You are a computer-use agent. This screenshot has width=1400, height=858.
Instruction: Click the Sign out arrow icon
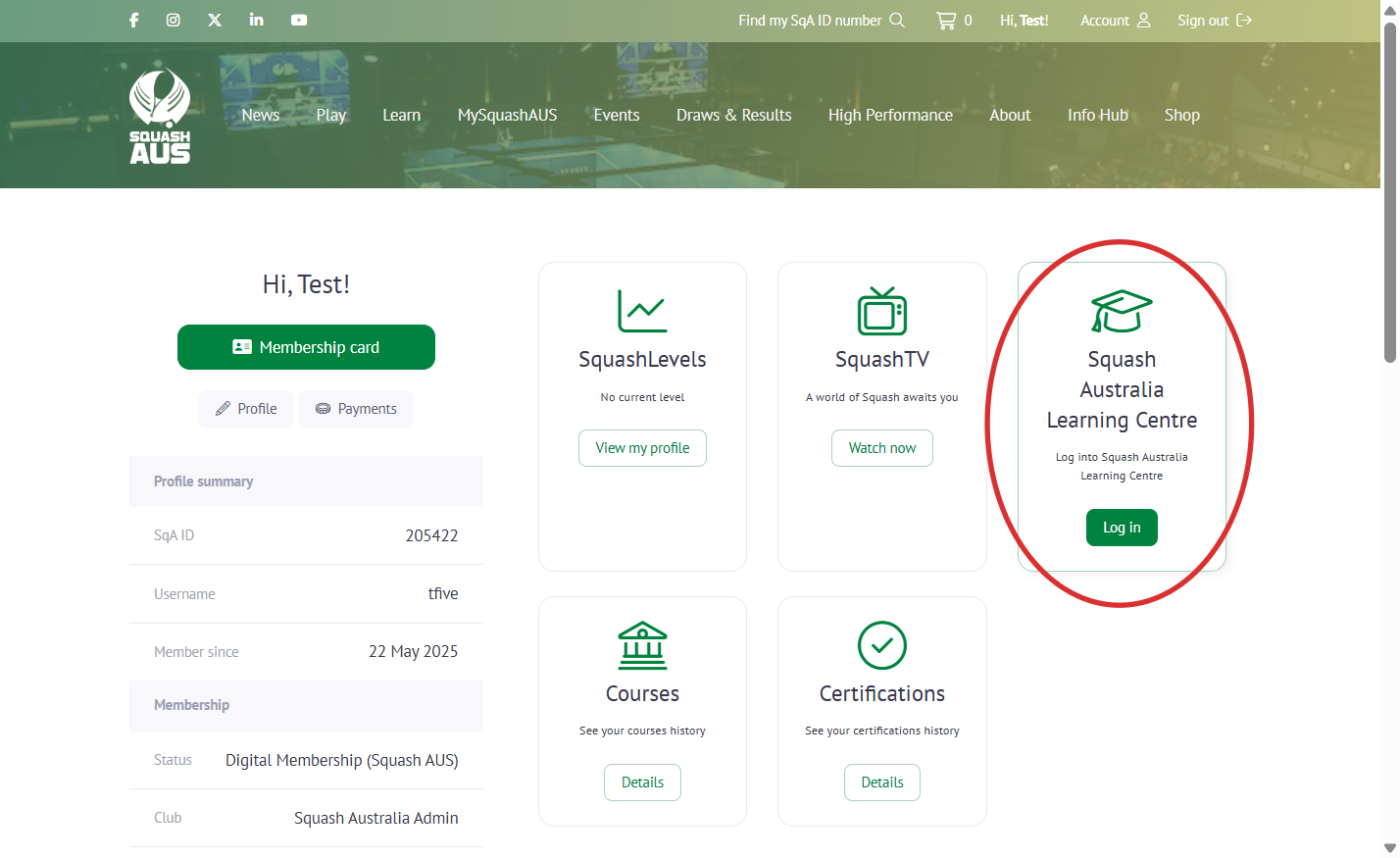(1244, 20)
